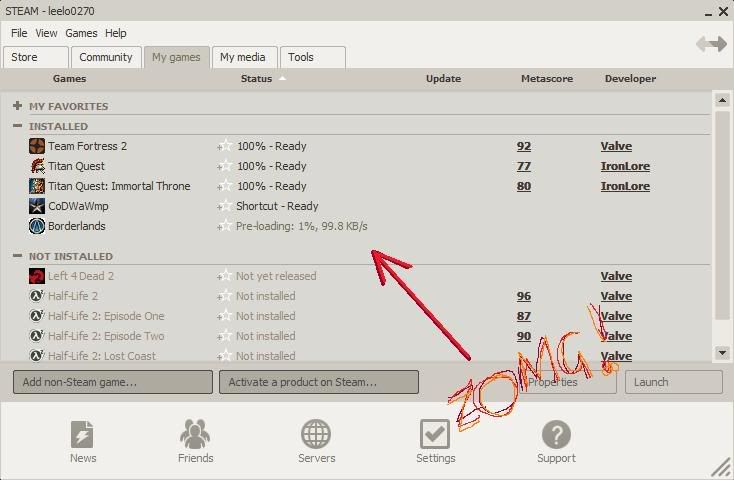Switch to the Community tab
Screen dimensions: 734x480
(106, 57)
